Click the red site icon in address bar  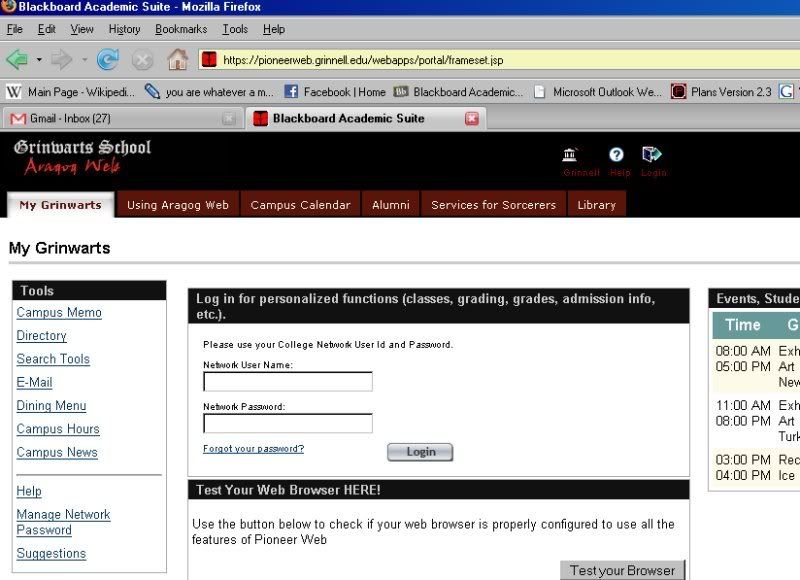pos(209,60)
